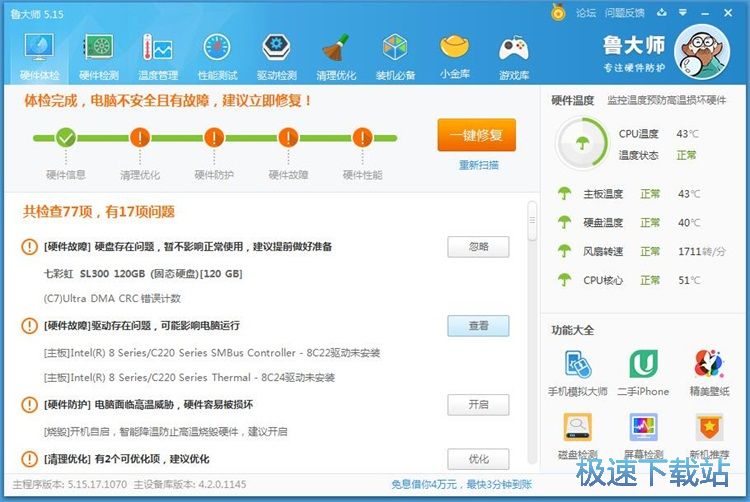This screenshot has width=750, height=502.
Task: Click 查看 to view driver problems
Action: 478,326
